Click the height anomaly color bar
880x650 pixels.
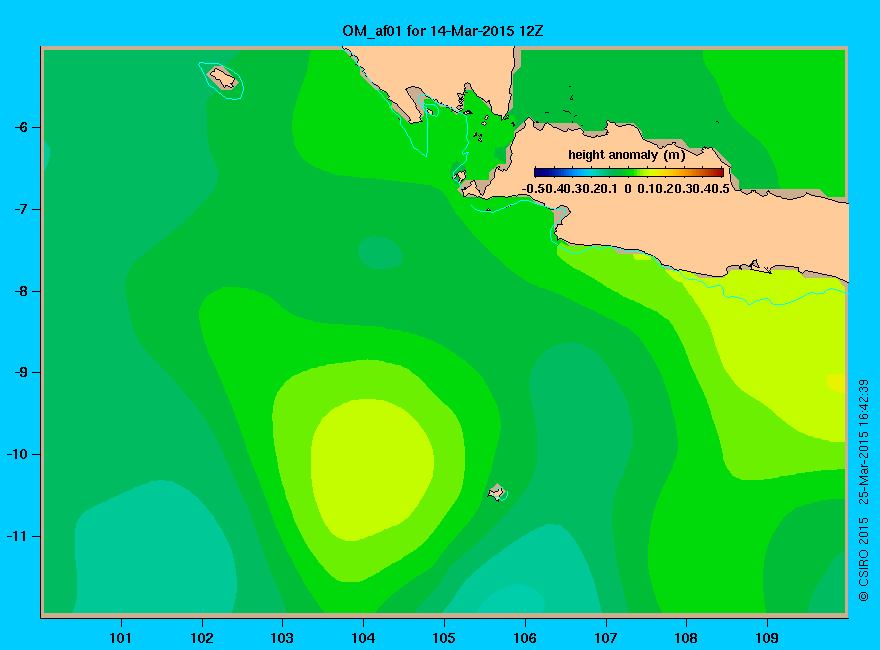coord(629,173)
